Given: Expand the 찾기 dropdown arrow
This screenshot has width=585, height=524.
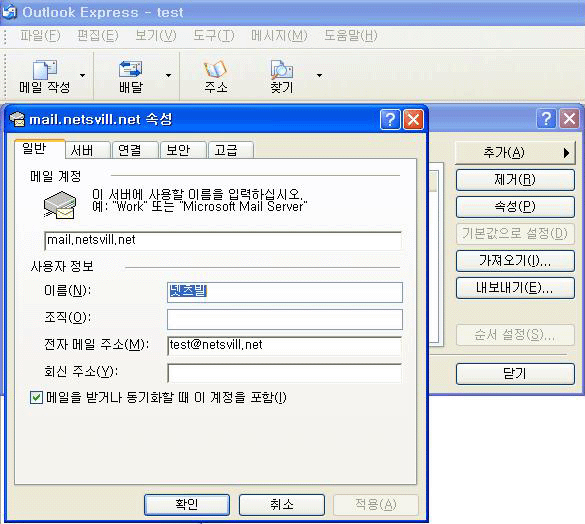Looking at the screenshot, I should pyautogui.click(x=319, y=75).
